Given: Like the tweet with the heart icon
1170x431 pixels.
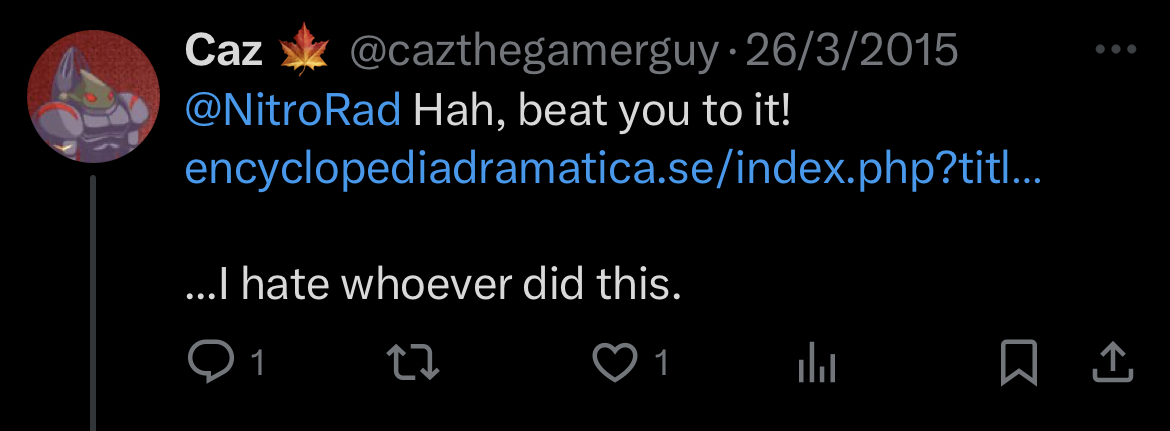Looking at the screenshot, I should (x=614, y=363).
